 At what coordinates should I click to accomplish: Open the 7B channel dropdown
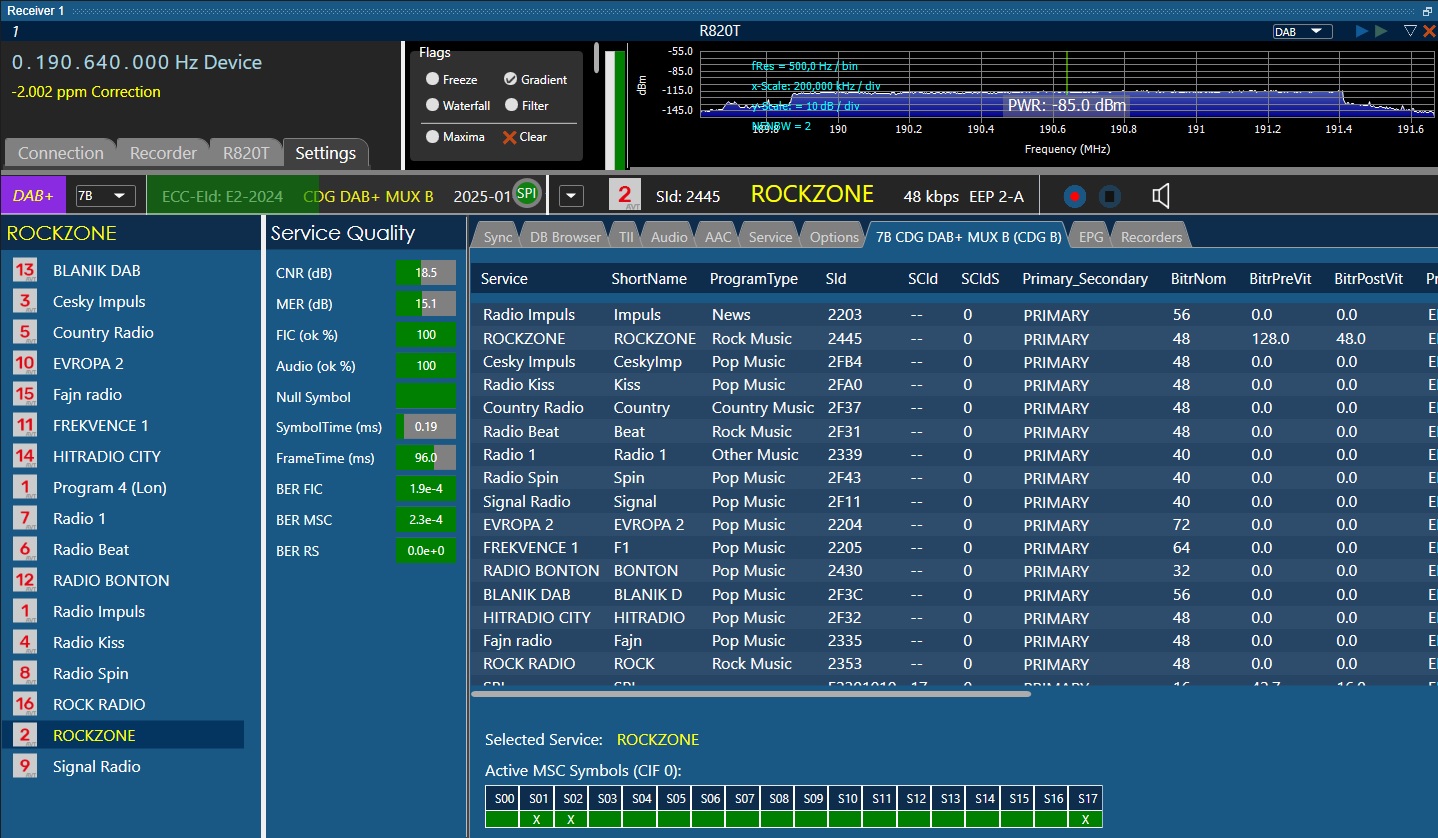(105, 196)
